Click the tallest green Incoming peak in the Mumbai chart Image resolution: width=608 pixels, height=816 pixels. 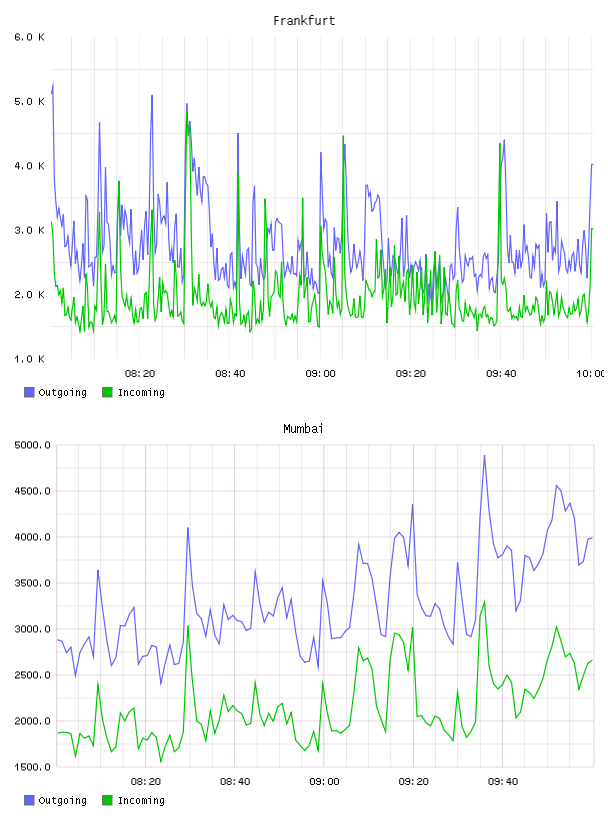[485, 602]
